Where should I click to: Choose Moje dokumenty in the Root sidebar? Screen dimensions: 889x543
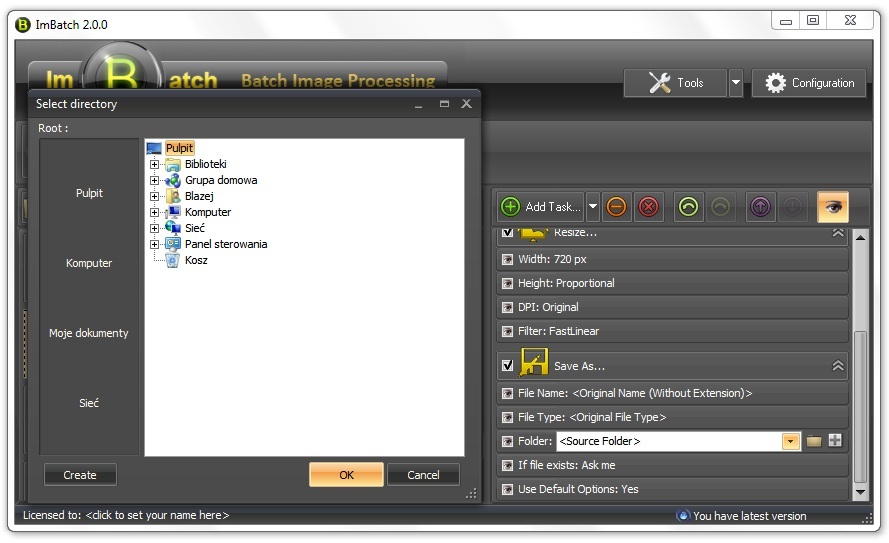89,333
